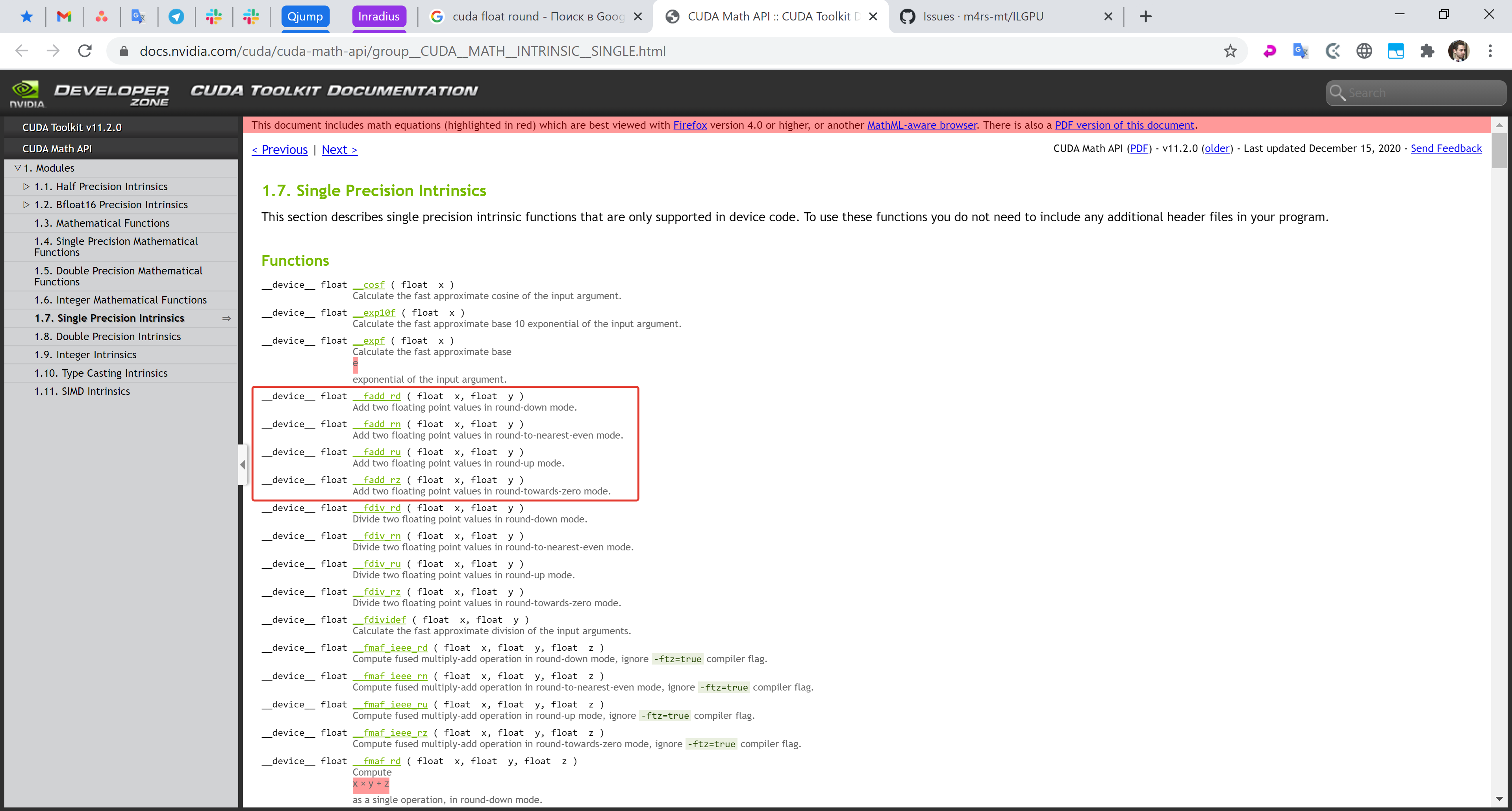Viewport: 1512px width, 811px height.
Task: Expand 1.1. Half Precision Intrinsics
Action: 26,187
